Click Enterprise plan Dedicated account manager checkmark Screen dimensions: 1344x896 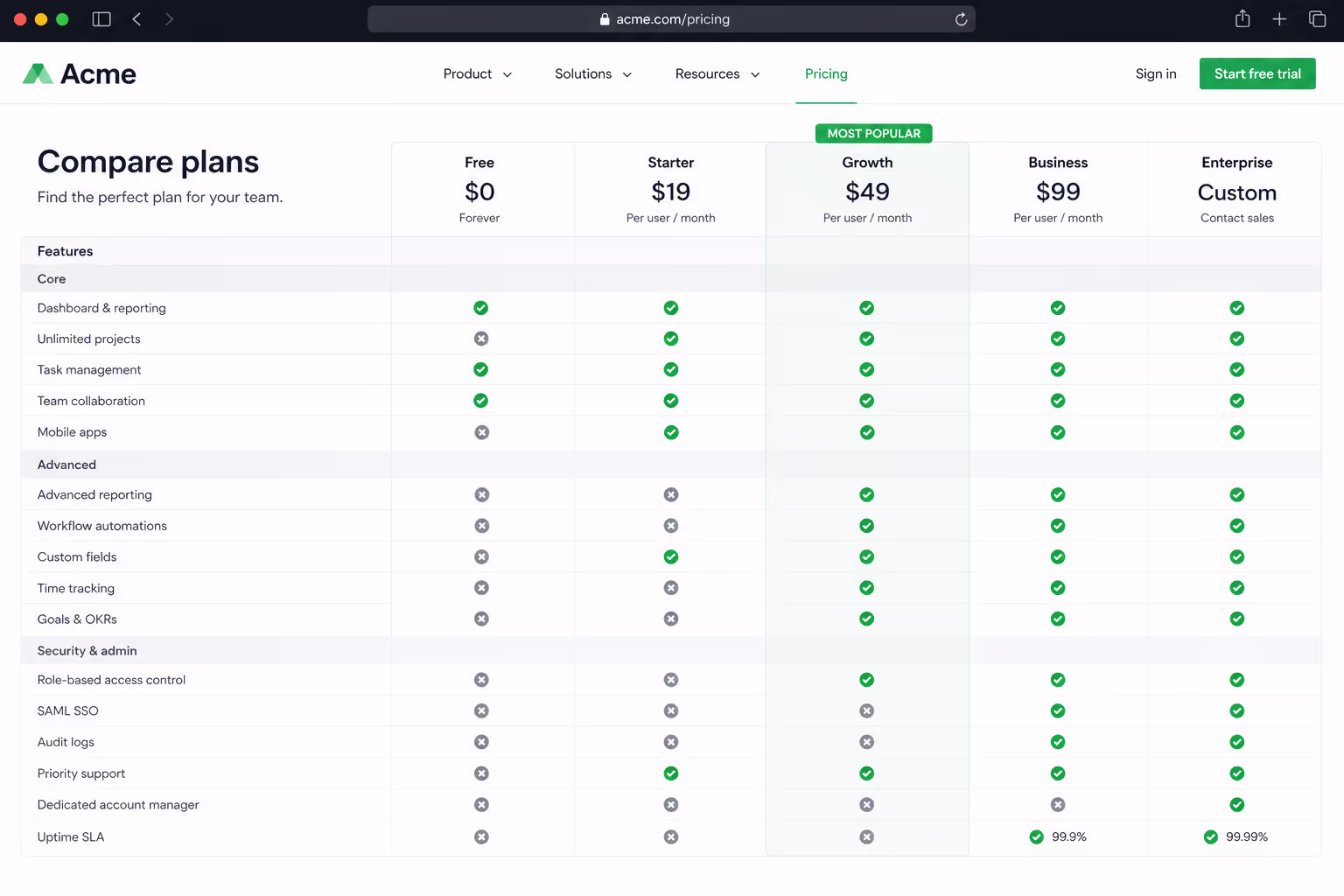(x=1237, y=805)
